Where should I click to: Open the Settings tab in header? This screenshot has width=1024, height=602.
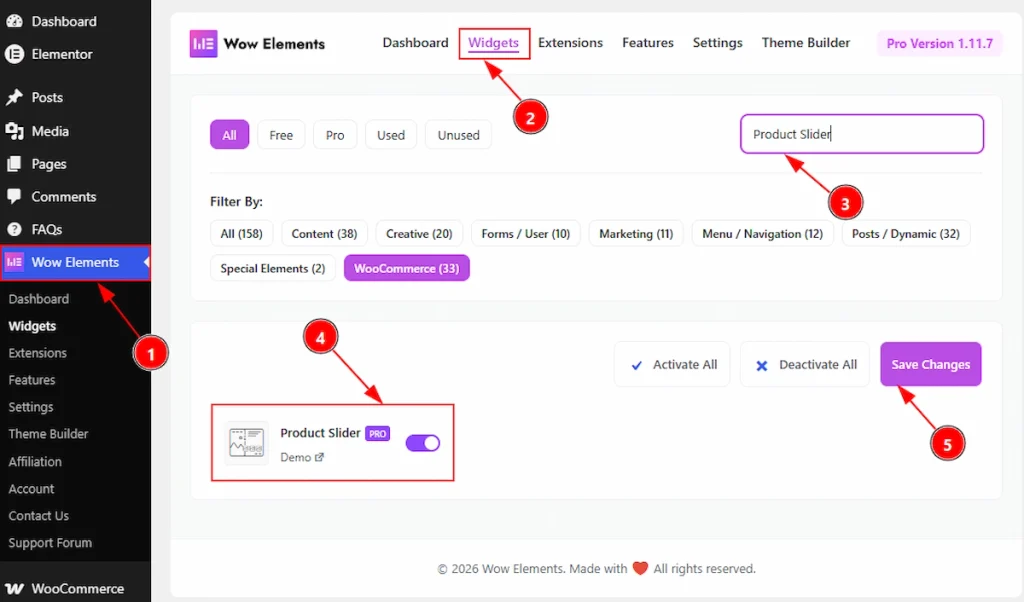pyautogui.click(x=717, y=42)
